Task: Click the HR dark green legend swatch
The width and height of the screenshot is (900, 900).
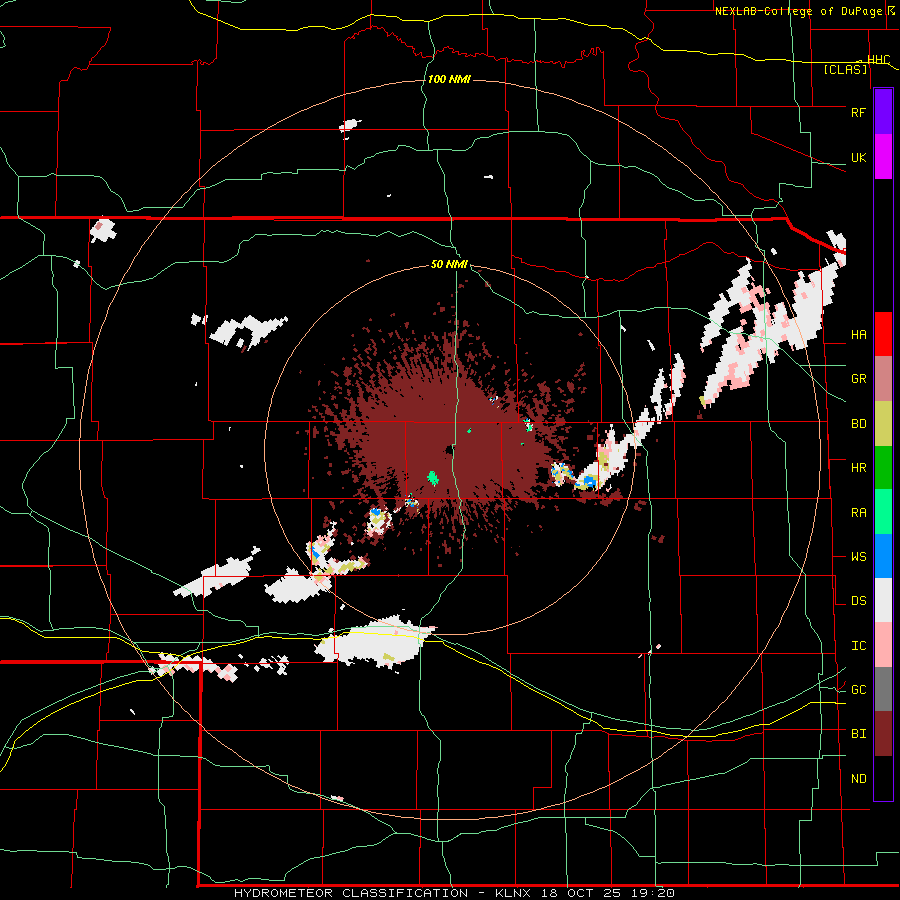Action: 883,468
